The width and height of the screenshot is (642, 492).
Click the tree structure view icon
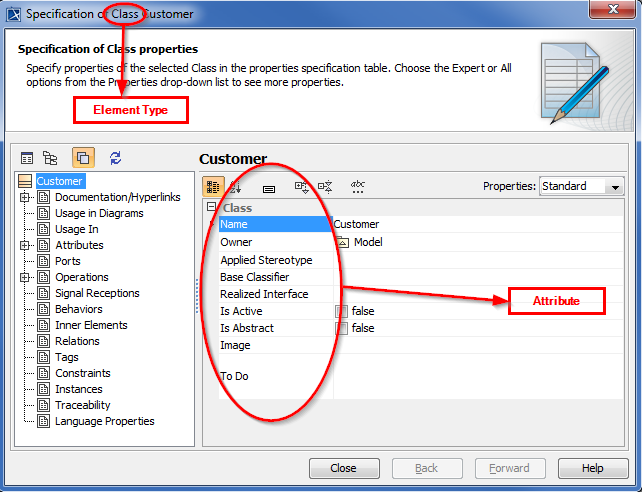[50, 158]
